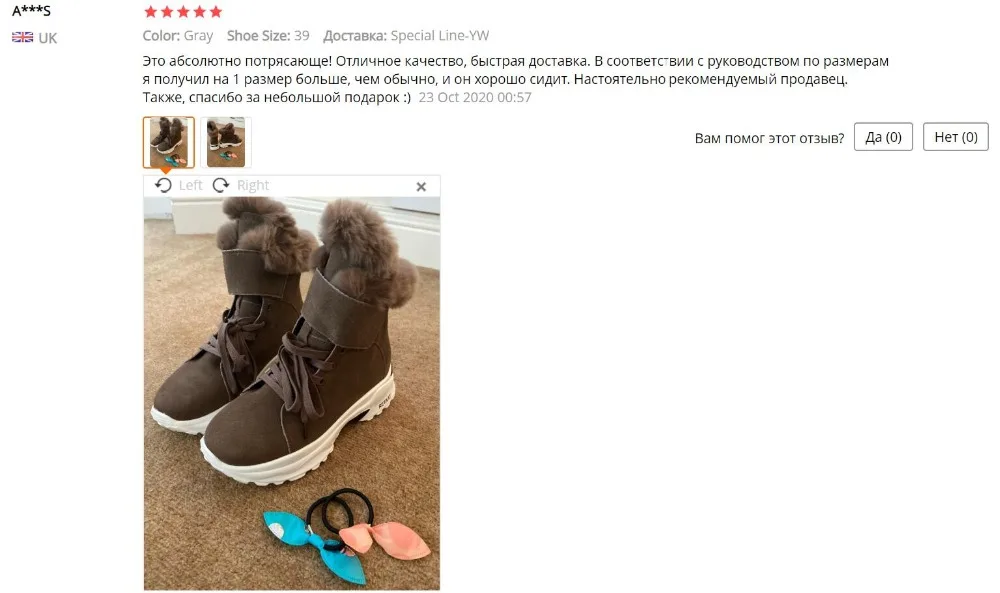
Task: Click the Special Line-YW delivery text
Action: (x=440, y=36)
